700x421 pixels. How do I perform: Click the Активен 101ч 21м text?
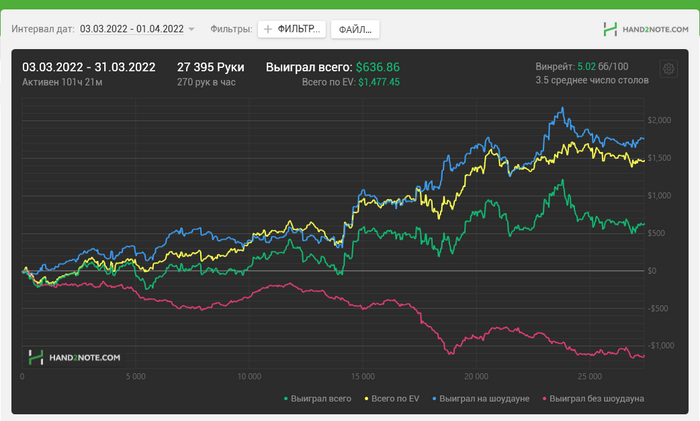(62, 82)
